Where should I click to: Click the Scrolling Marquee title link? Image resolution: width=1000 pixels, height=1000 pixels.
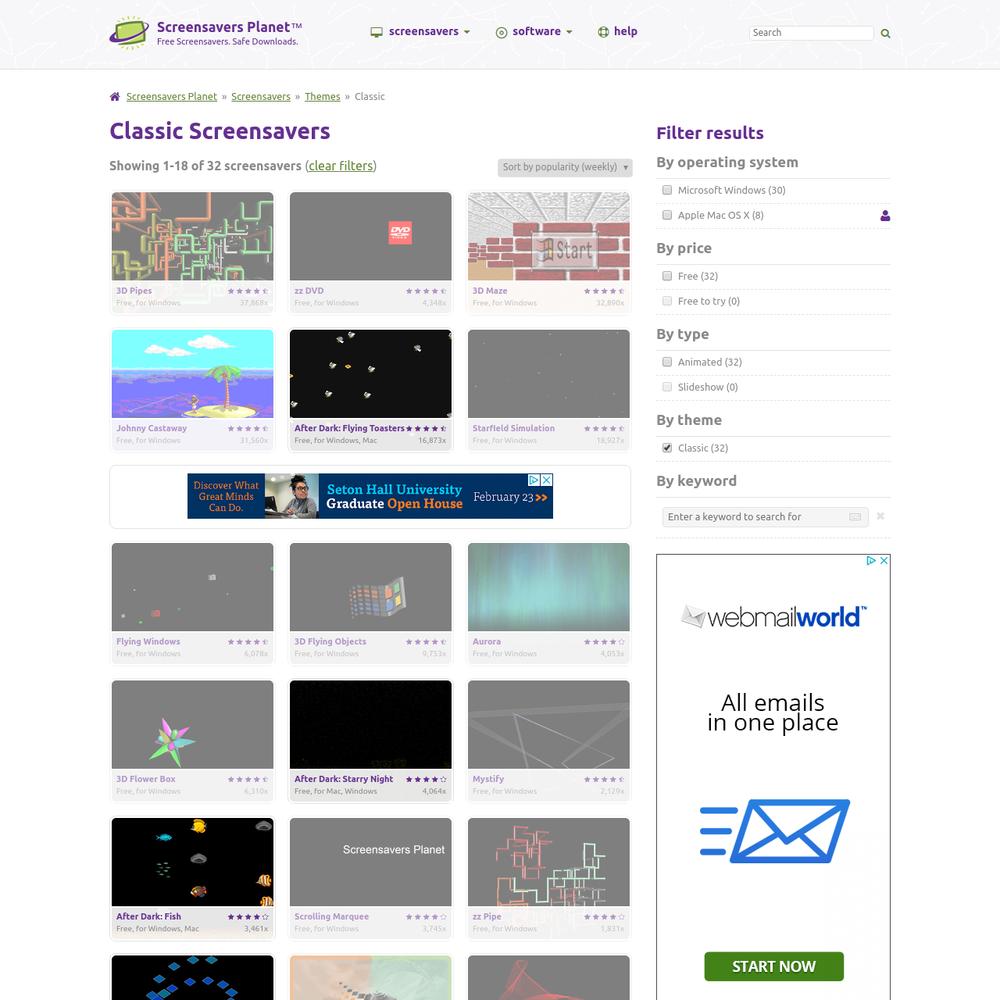point(332,916)
